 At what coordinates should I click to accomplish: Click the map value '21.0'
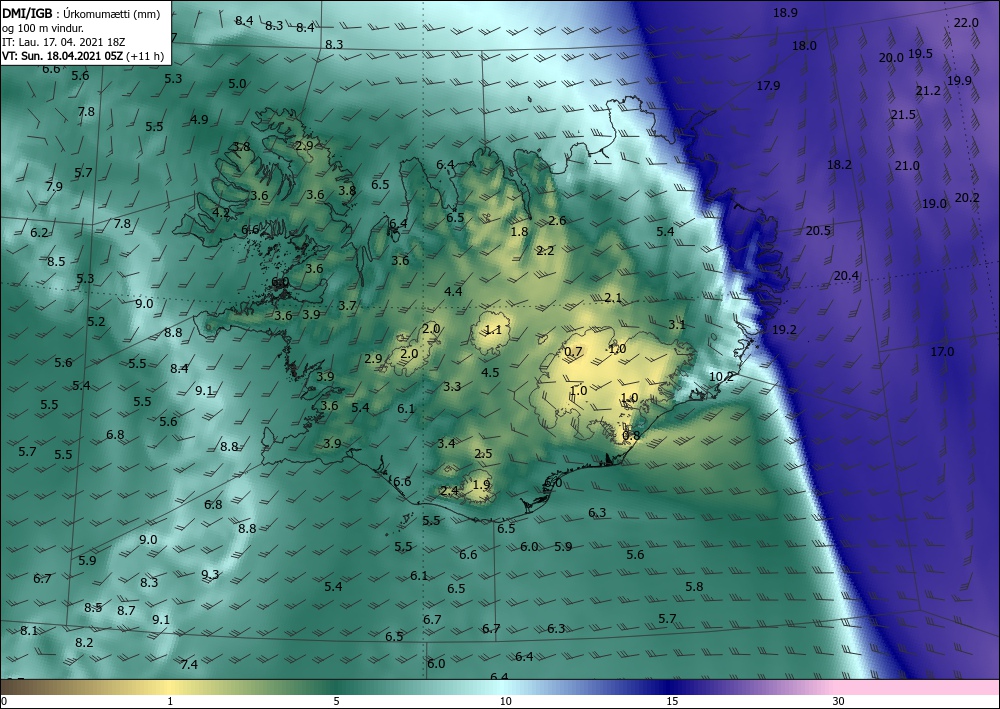click(907, 166)
